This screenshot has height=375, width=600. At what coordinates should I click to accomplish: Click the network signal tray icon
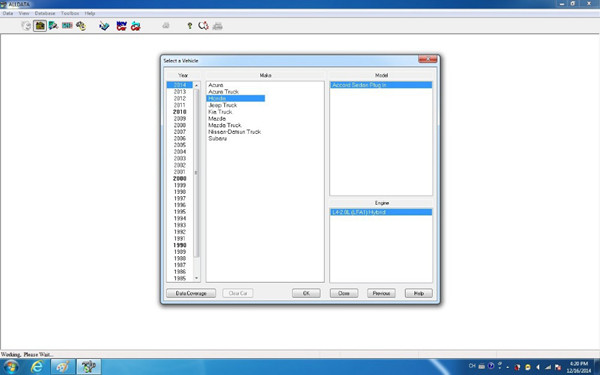pos(548,367)
